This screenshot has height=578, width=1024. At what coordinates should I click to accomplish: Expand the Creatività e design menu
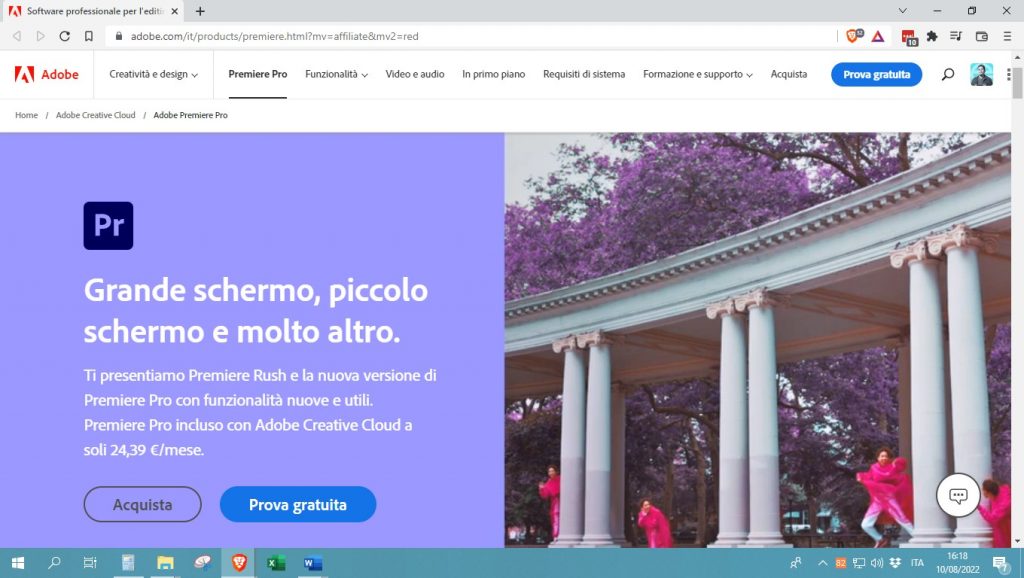(152, 74)
